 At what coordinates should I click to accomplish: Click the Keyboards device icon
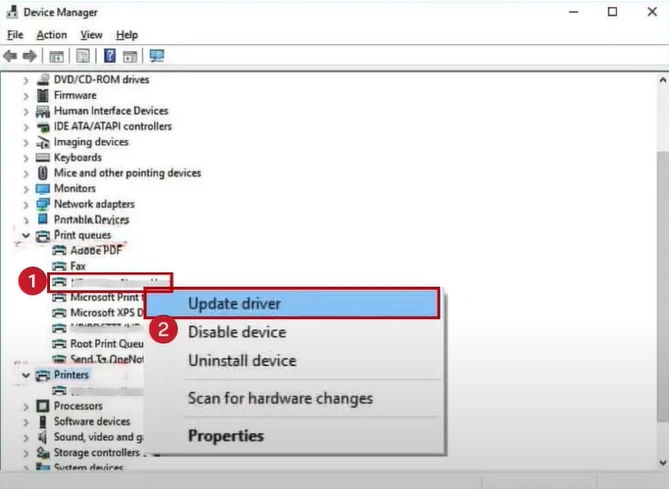click(43, 158)
